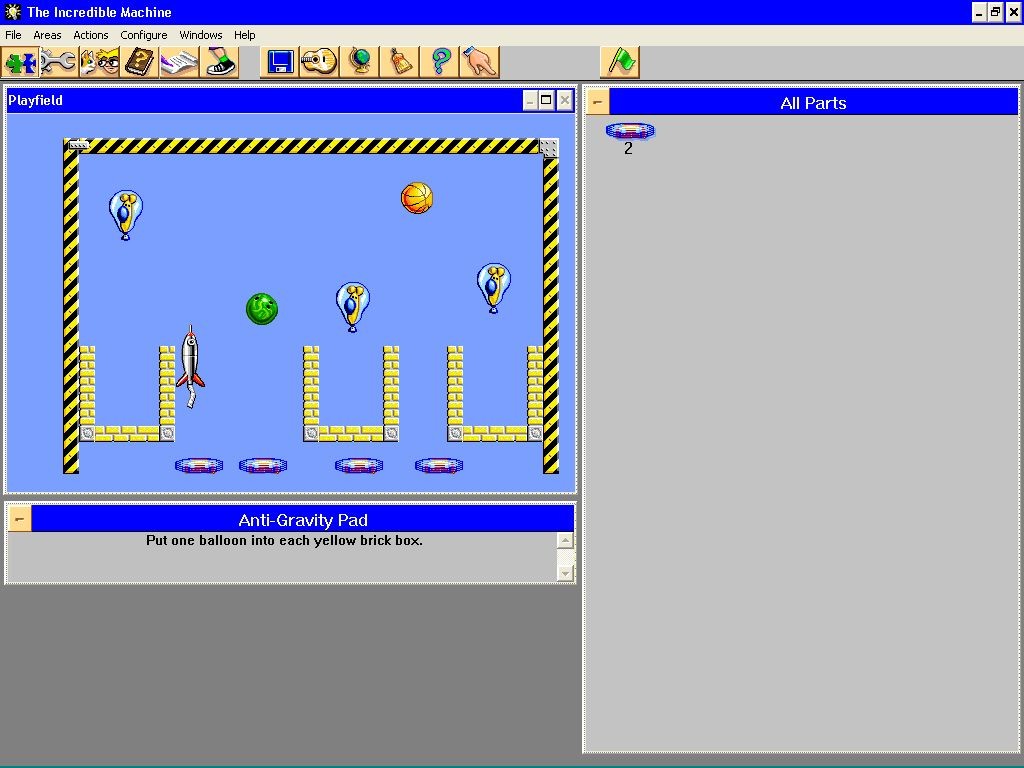Maximize the Playfield window

pyautogui.click(x=547, y=101)
